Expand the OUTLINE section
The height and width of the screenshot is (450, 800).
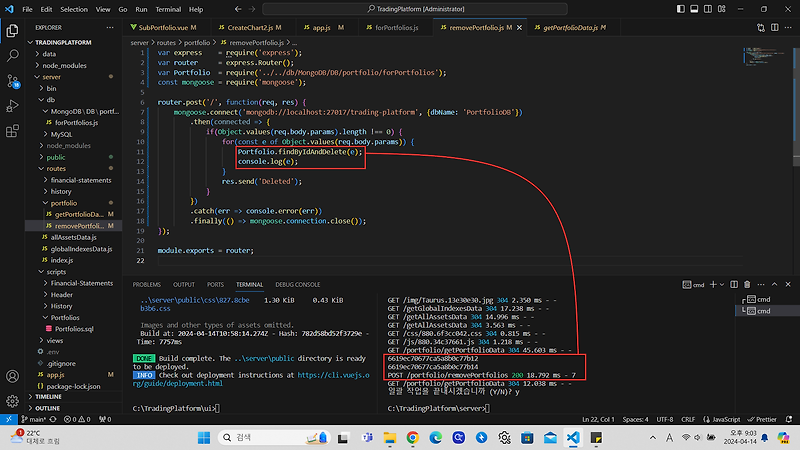[x=73, y=408]
